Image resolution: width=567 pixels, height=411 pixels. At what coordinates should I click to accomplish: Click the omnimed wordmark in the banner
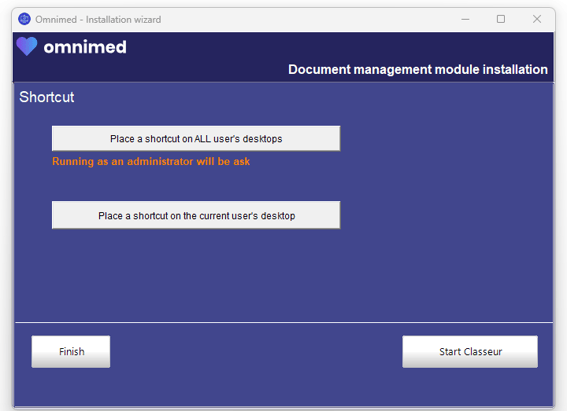pos(85,47)
